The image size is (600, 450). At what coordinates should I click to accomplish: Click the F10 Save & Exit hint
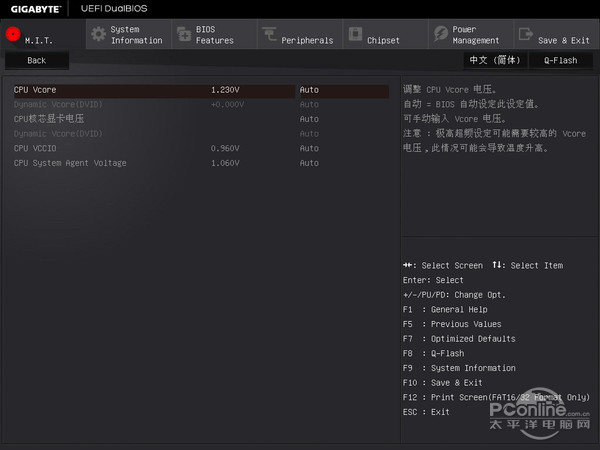coord(443,383)
